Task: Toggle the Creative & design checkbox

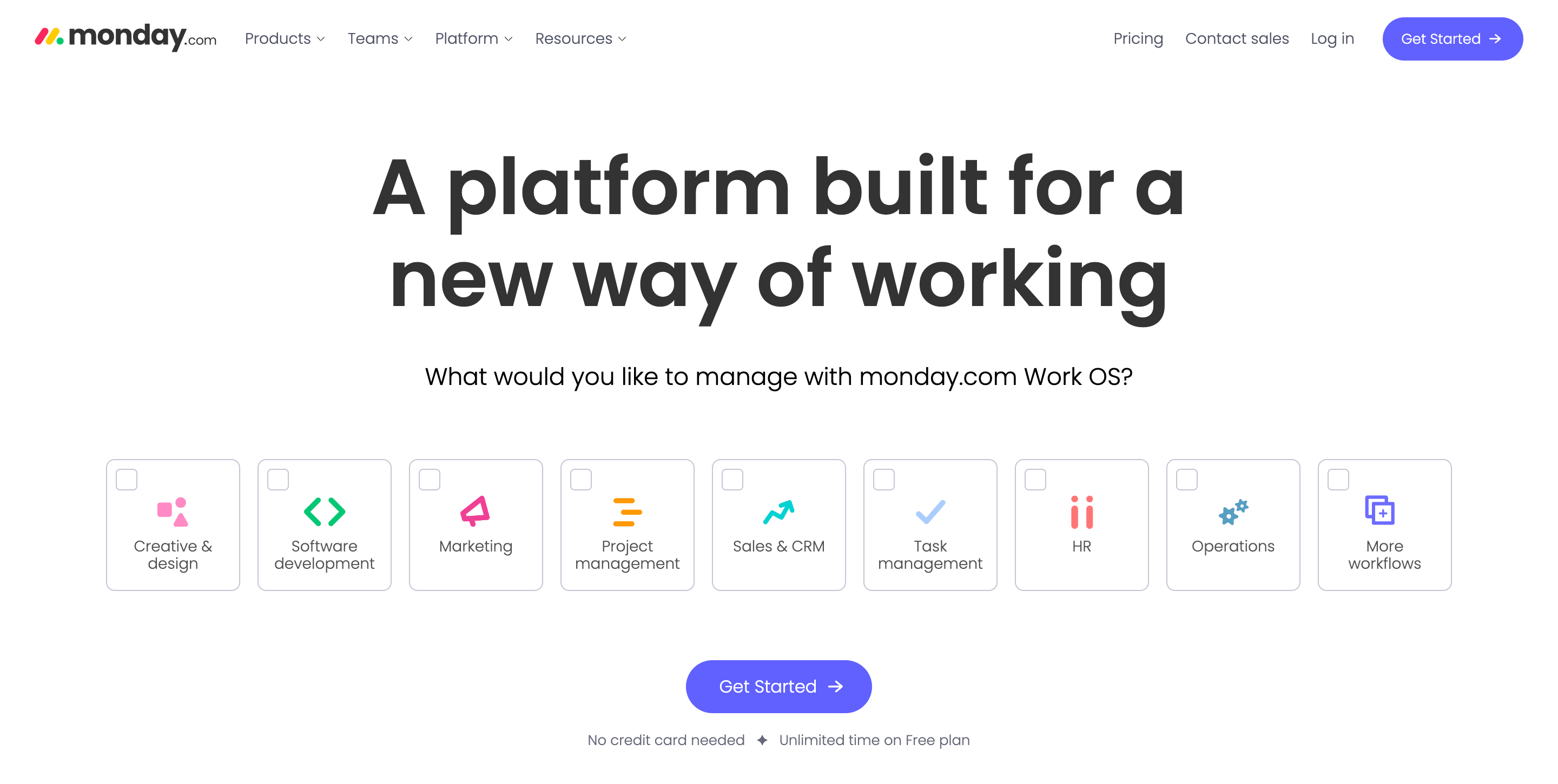Action: coord(127,479)
